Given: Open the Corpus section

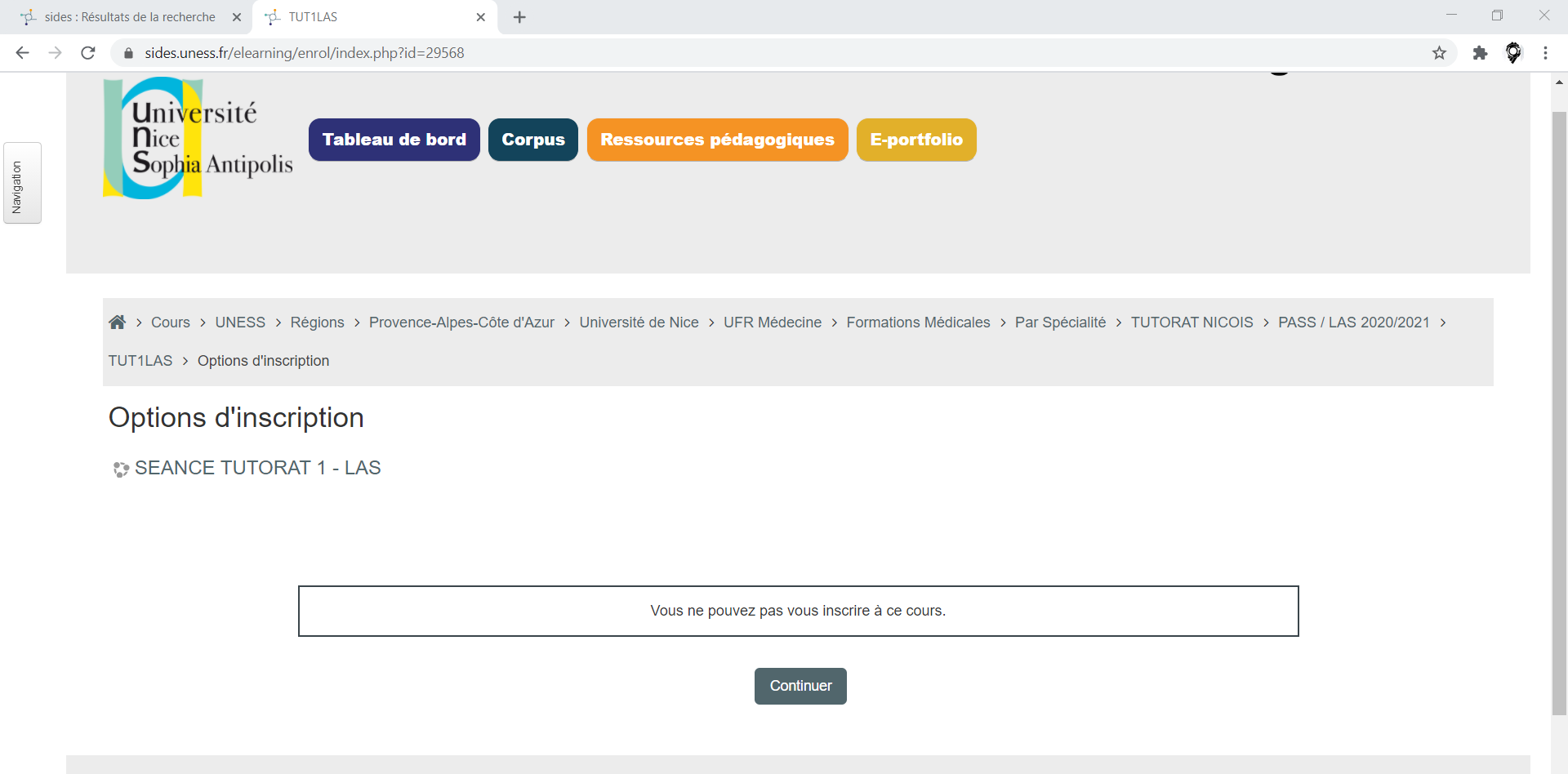Looking at the screenshot, I should tap(532, 140).
